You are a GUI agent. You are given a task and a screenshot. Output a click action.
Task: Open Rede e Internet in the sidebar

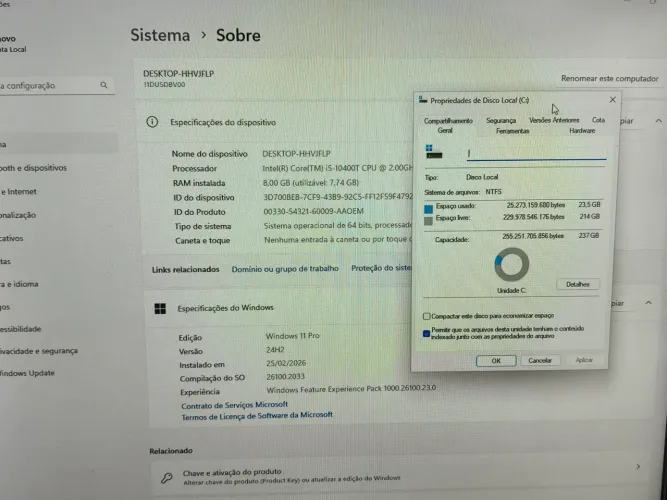(19, 192)
